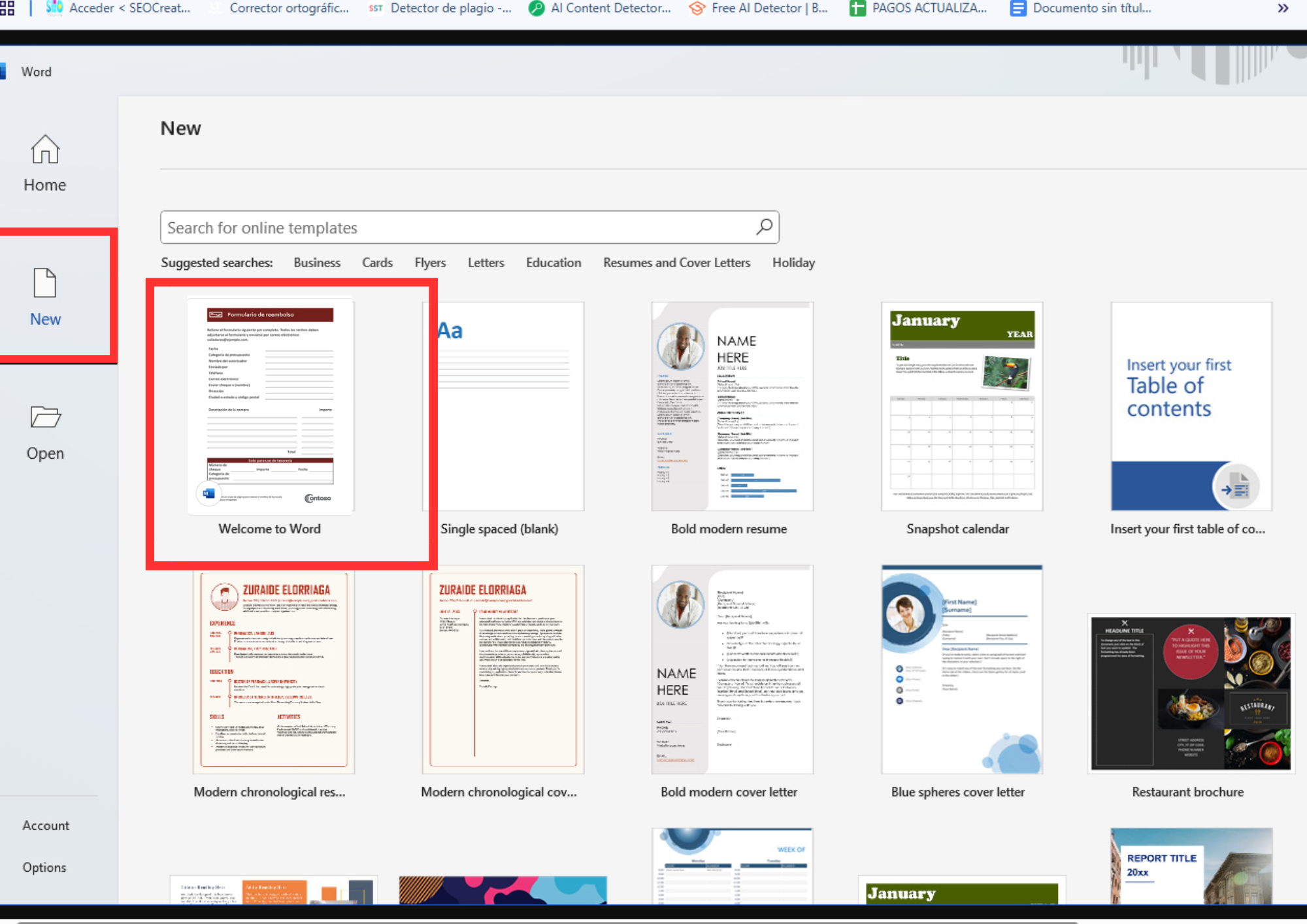Open the January calendar template in bottom row
The height and width of the screenshot is (924, 1307).
961,890
